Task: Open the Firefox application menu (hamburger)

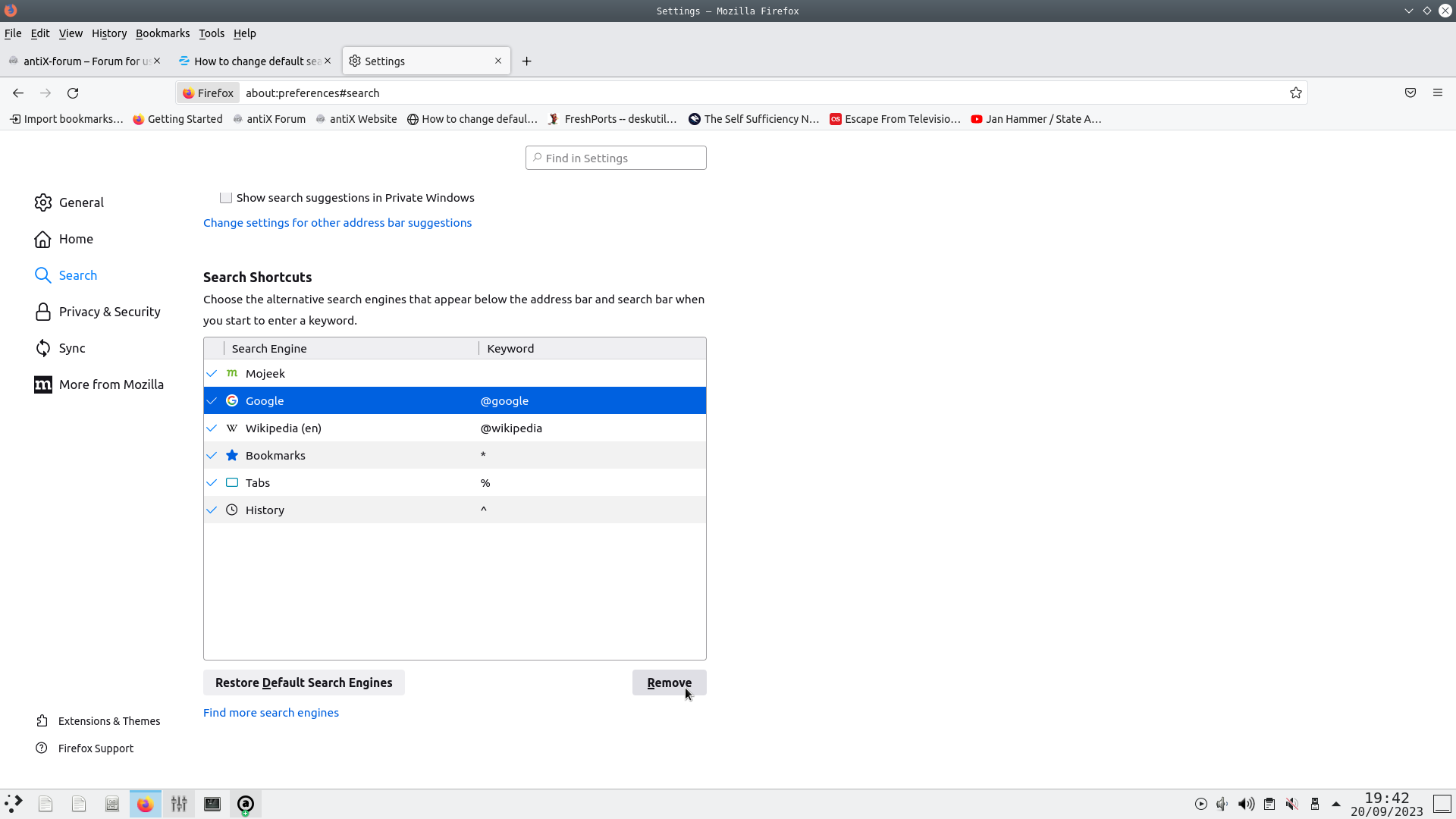Action: (1438, 93)
